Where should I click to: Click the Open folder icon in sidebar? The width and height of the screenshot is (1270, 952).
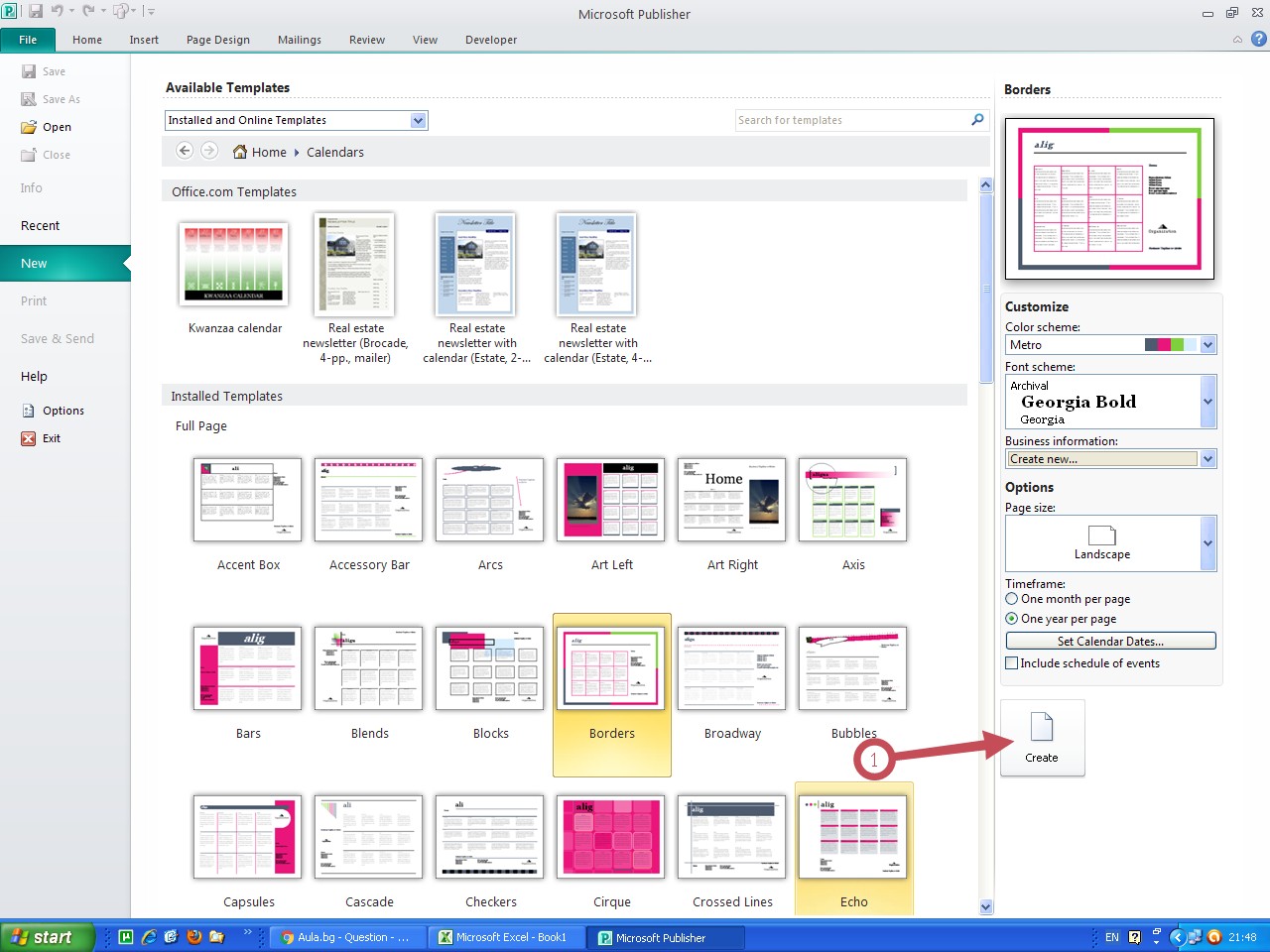29,127
